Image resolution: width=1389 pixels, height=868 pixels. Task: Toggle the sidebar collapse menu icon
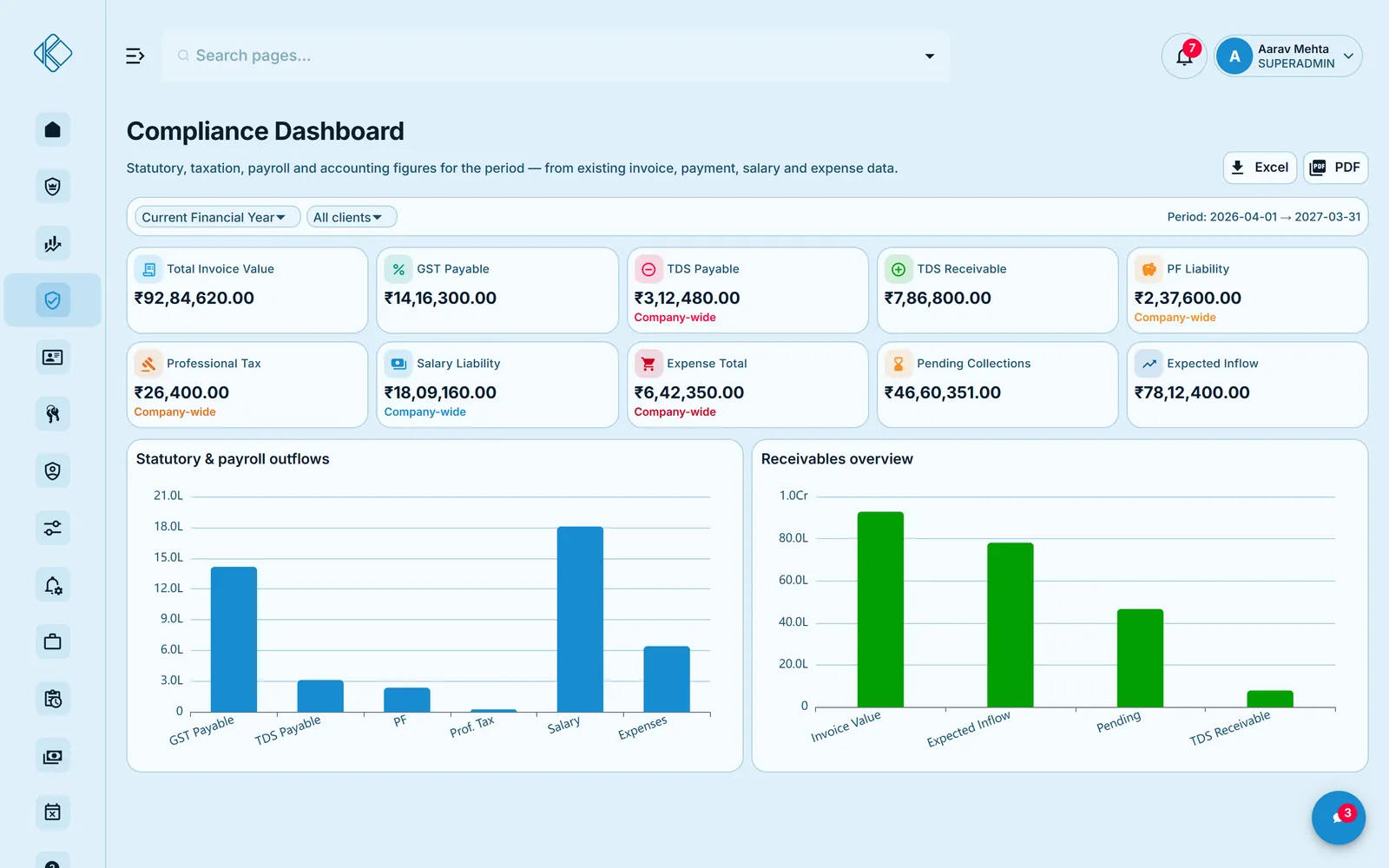click(135, 56)
